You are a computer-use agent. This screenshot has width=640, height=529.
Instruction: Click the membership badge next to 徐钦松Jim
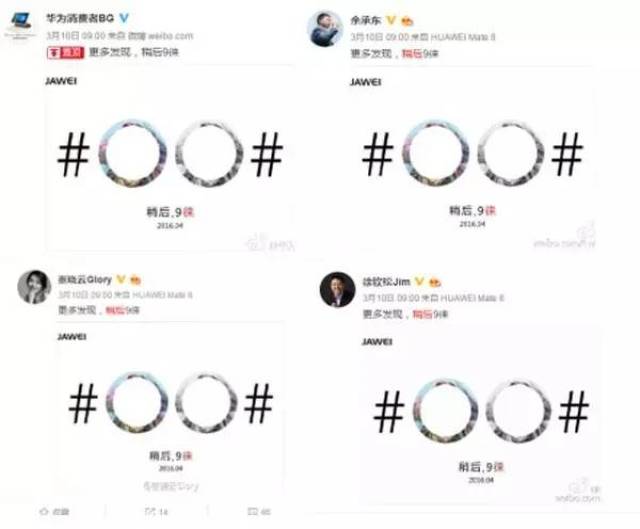coord(435,282)
